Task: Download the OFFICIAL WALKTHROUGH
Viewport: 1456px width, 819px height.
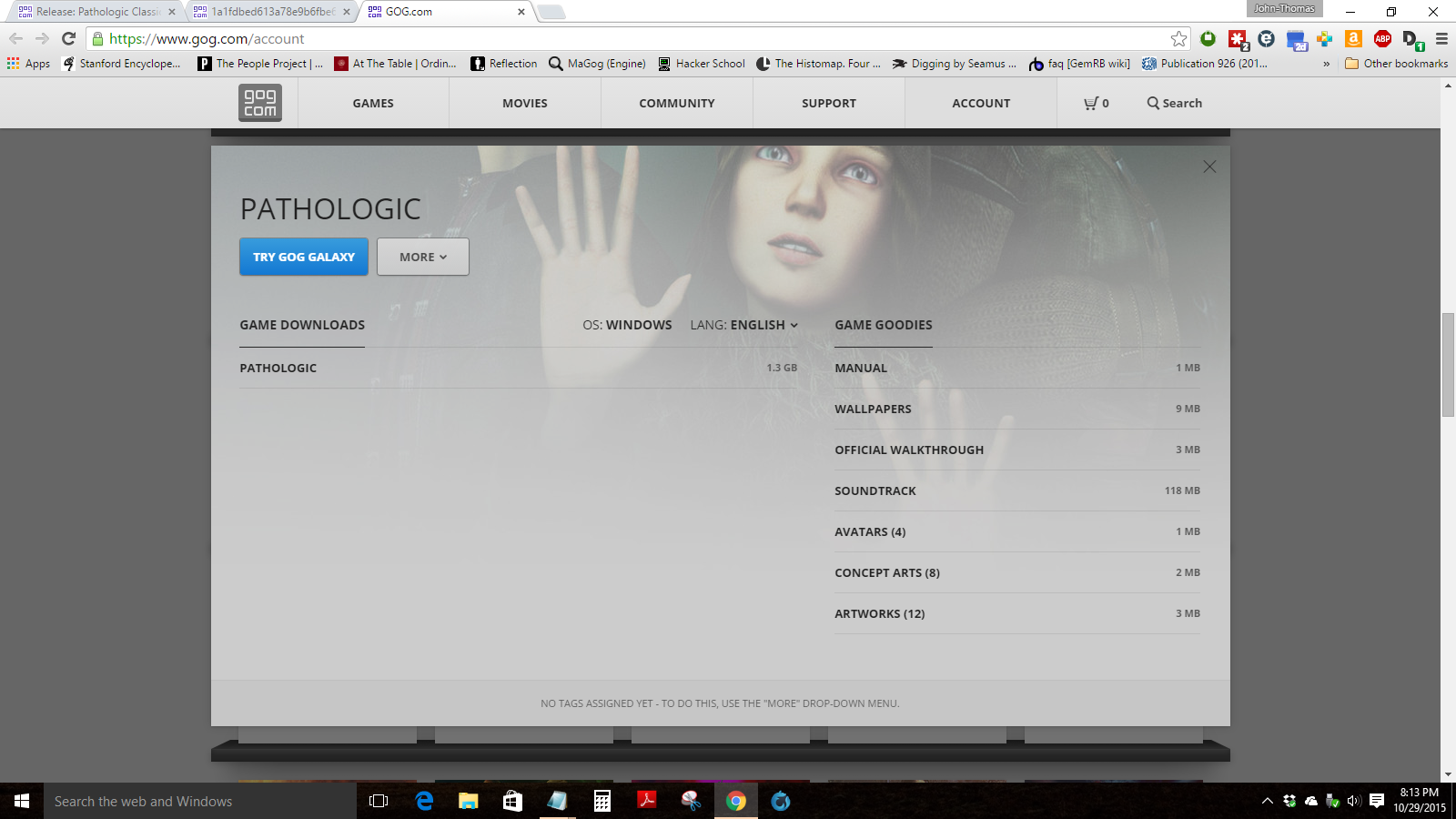Action: (1017, 450)
